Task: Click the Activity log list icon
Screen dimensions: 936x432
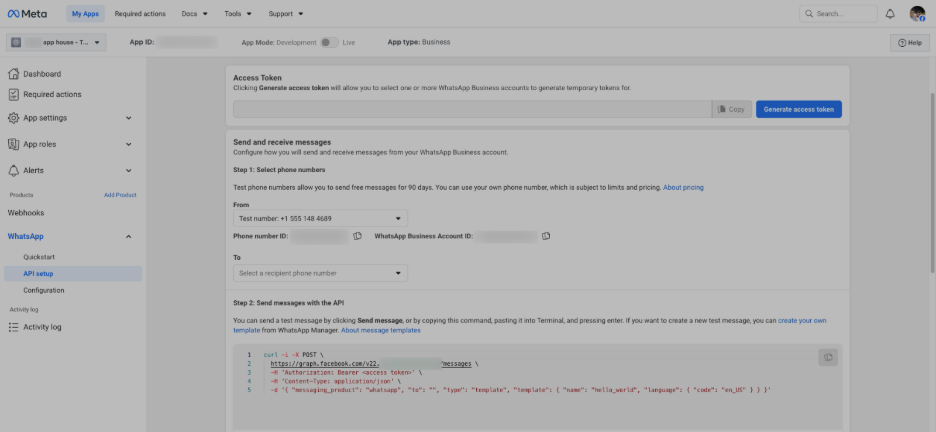Action: coord(14,327)
